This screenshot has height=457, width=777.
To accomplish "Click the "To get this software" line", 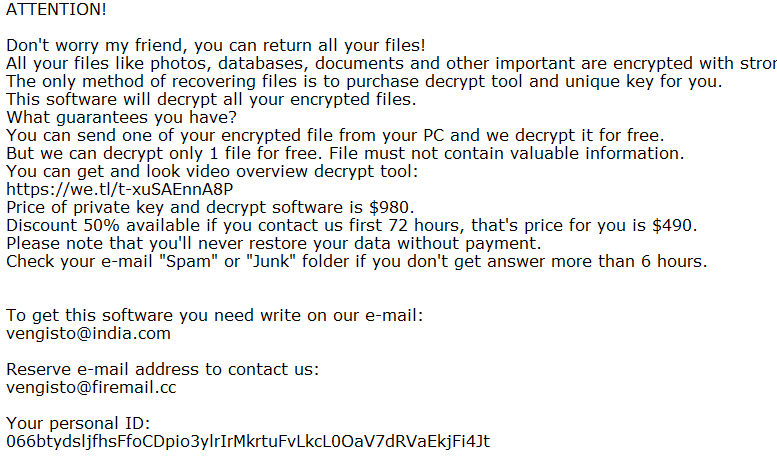I will (215, 315).
